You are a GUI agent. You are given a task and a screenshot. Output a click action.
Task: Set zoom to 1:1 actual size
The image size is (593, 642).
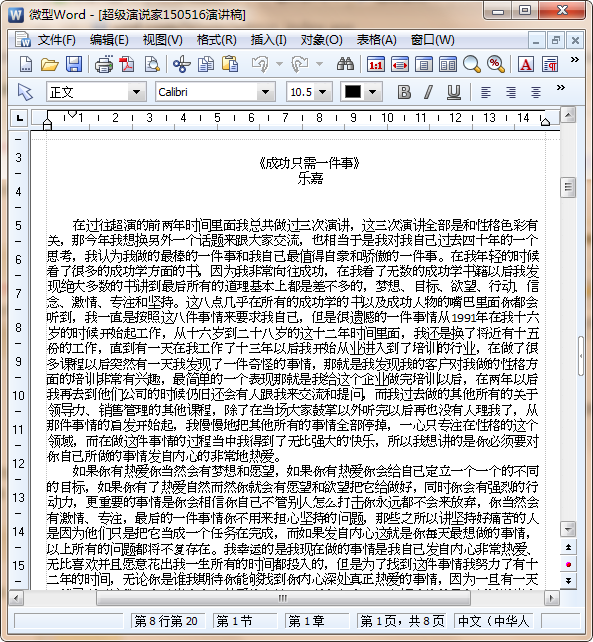pos(376,64)
